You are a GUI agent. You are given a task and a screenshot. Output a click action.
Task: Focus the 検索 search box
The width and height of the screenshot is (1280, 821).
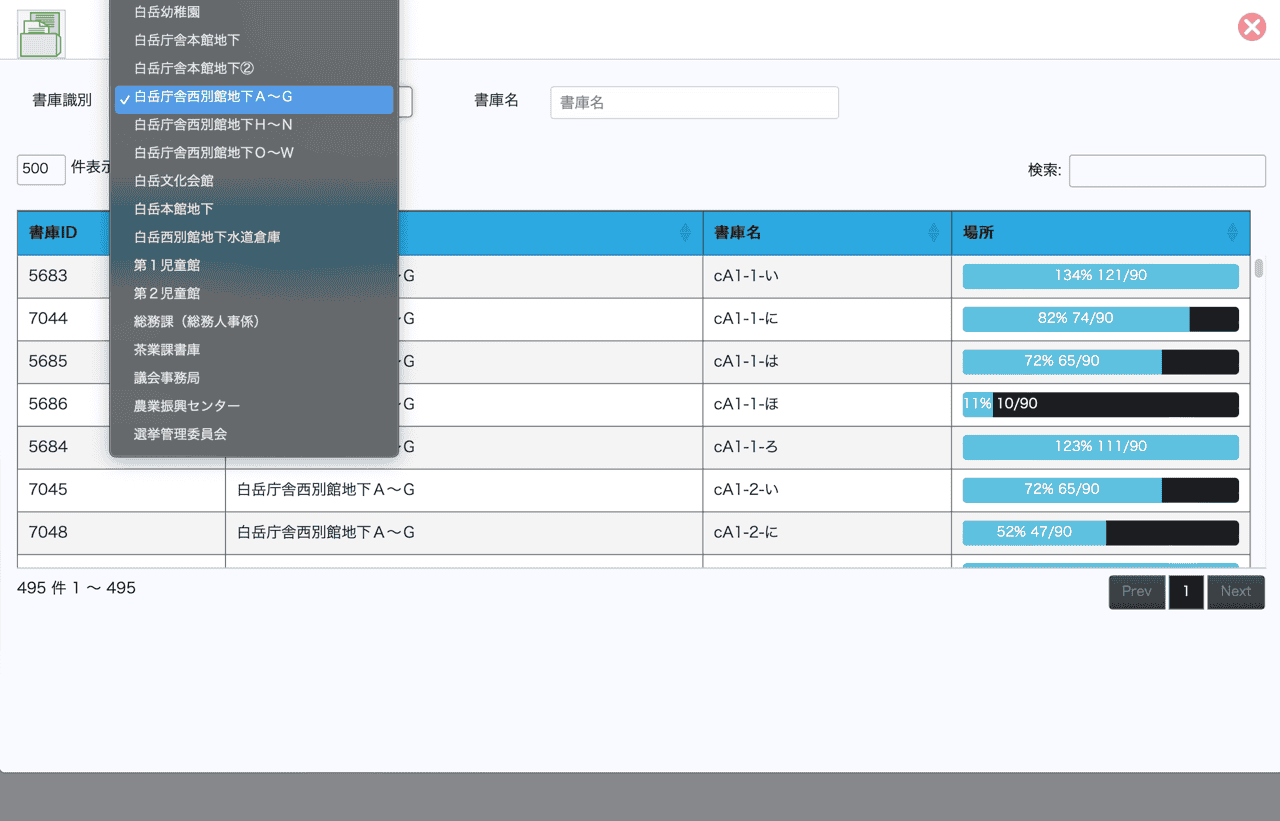pos(1166,171)
